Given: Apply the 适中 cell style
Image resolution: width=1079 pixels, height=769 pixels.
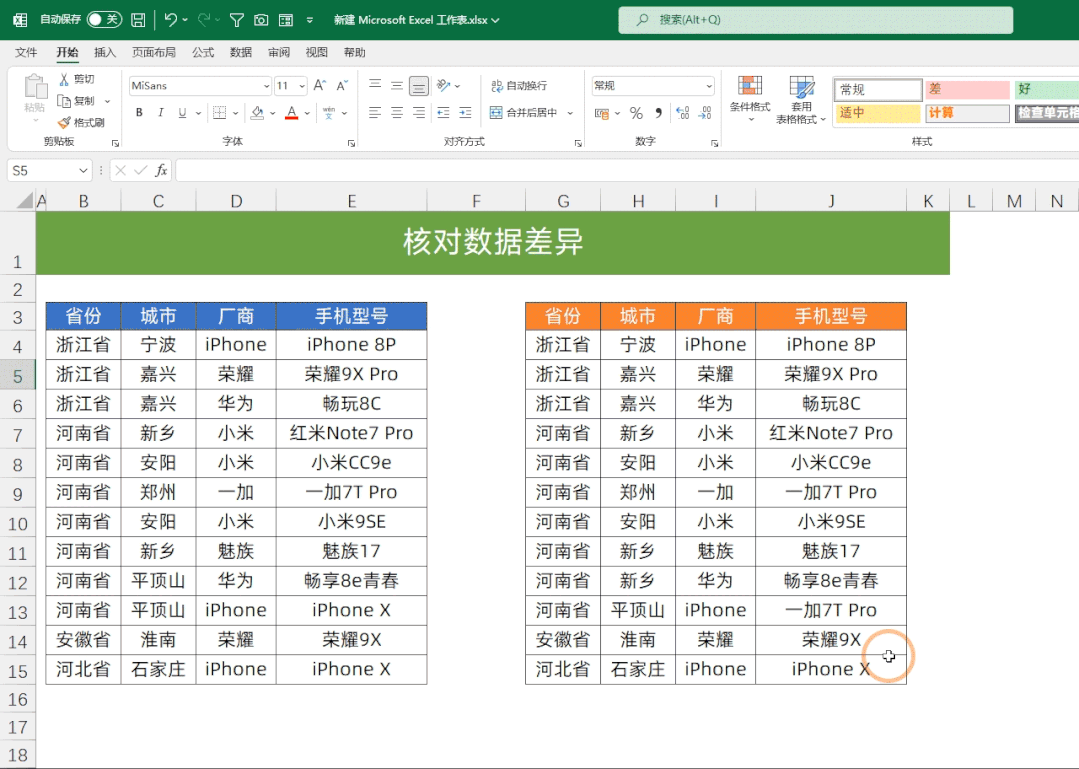Looking at the screenshot, I should [877, 113].
